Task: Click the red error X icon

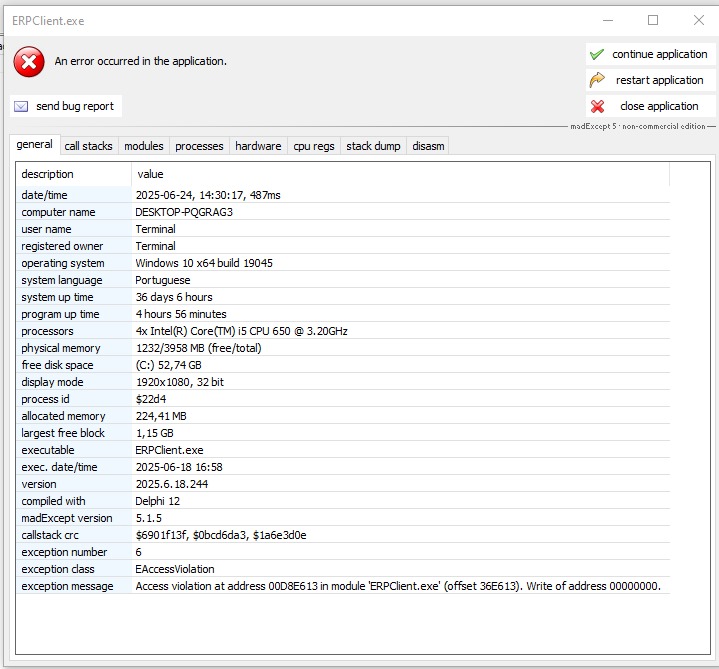Action: pos(29,62)
